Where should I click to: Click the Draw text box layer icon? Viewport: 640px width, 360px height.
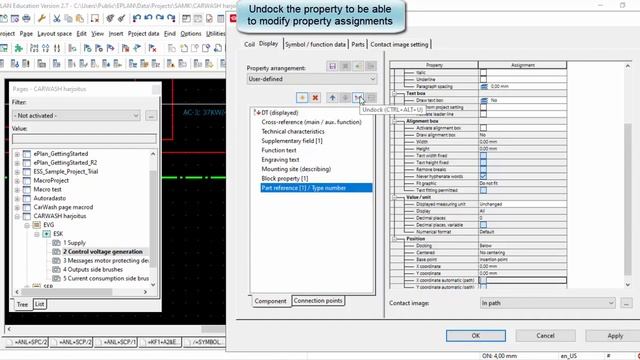pos(484,100)
